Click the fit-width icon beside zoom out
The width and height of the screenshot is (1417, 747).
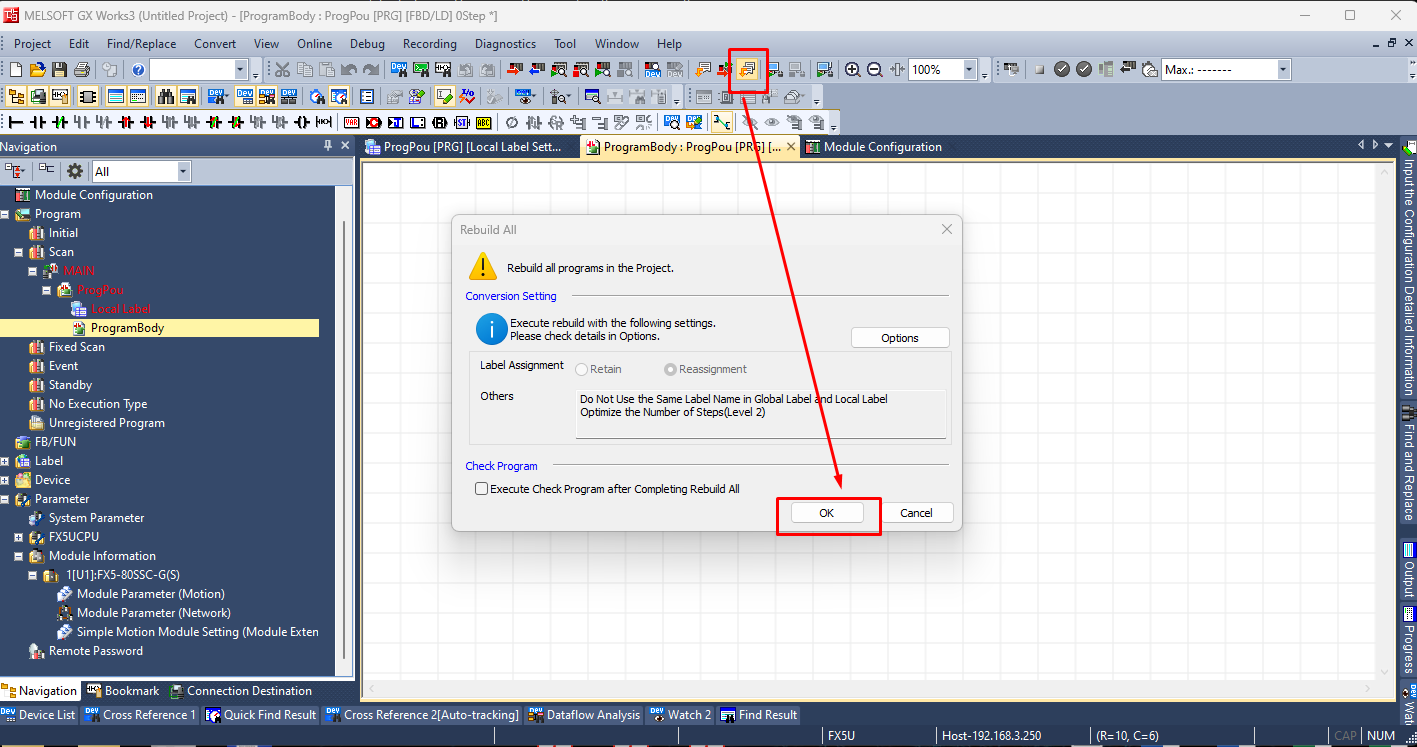point(897,70)
